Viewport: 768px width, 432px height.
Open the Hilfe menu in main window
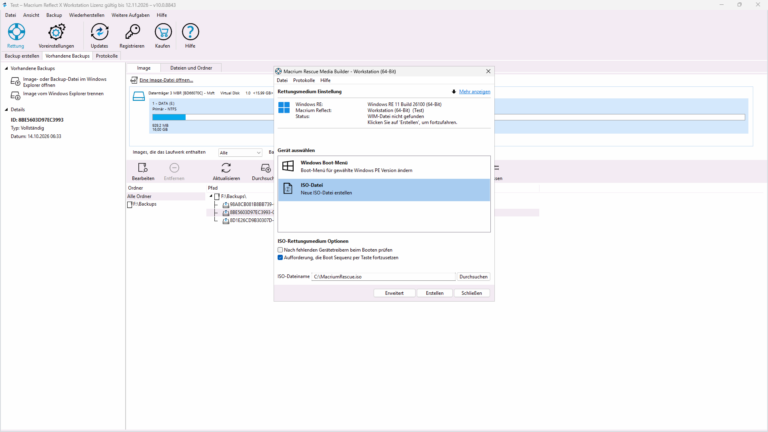[162, 15]
